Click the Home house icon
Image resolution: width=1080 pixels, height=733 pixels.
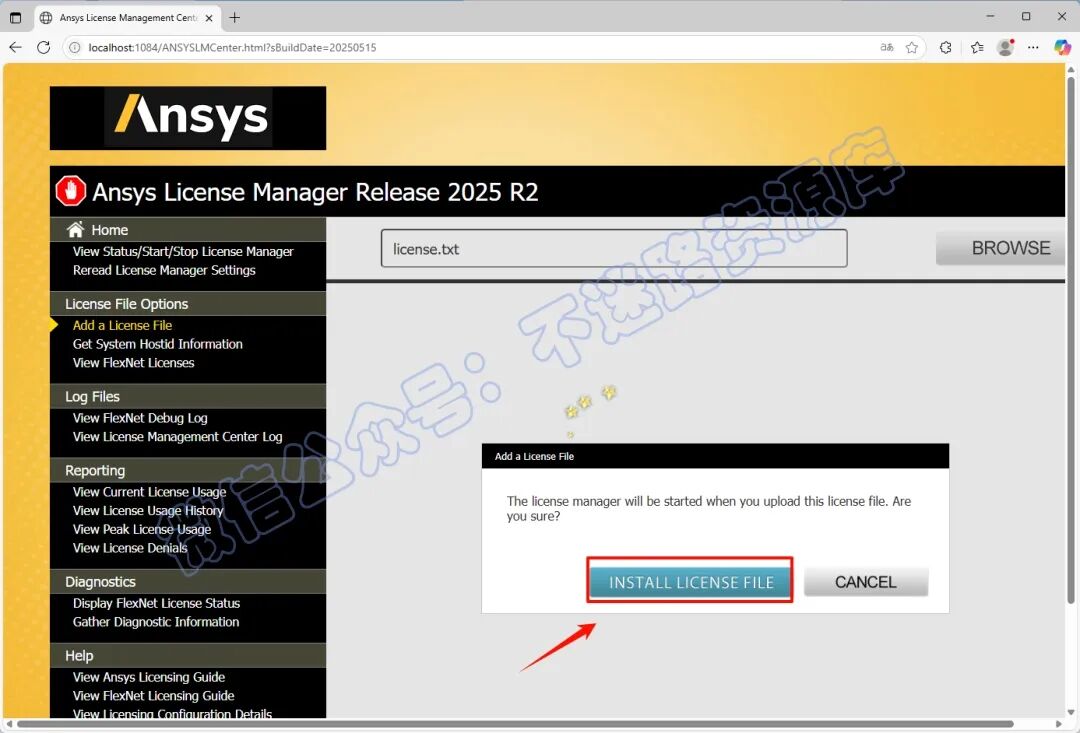click(75, 229)
